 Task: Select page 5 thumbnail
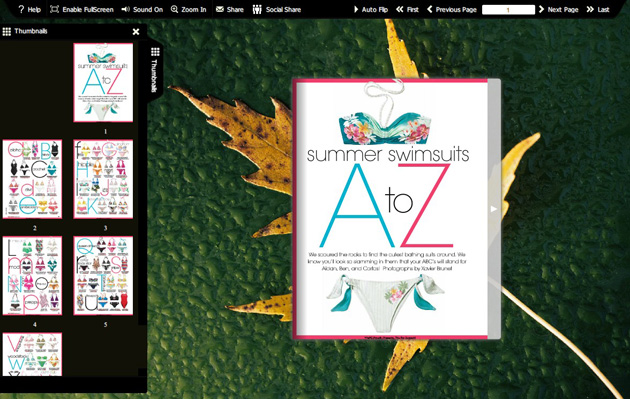click(103, 275)
